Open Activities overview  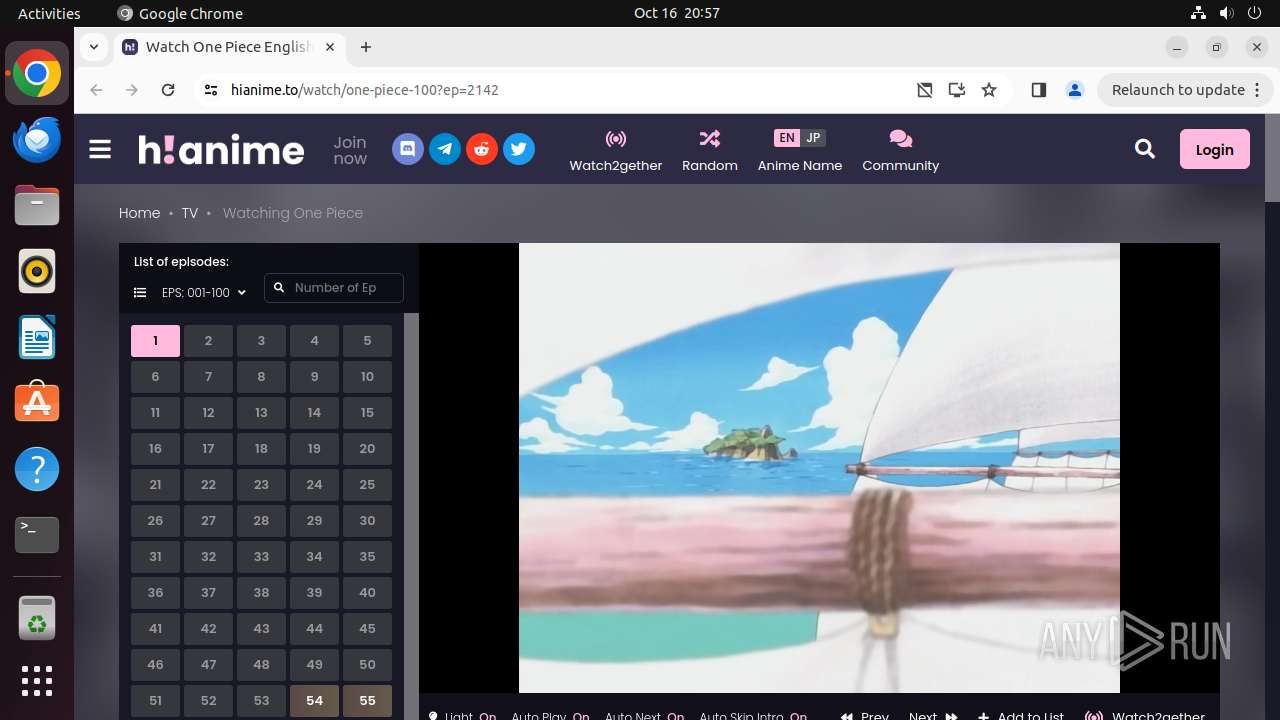49,13
